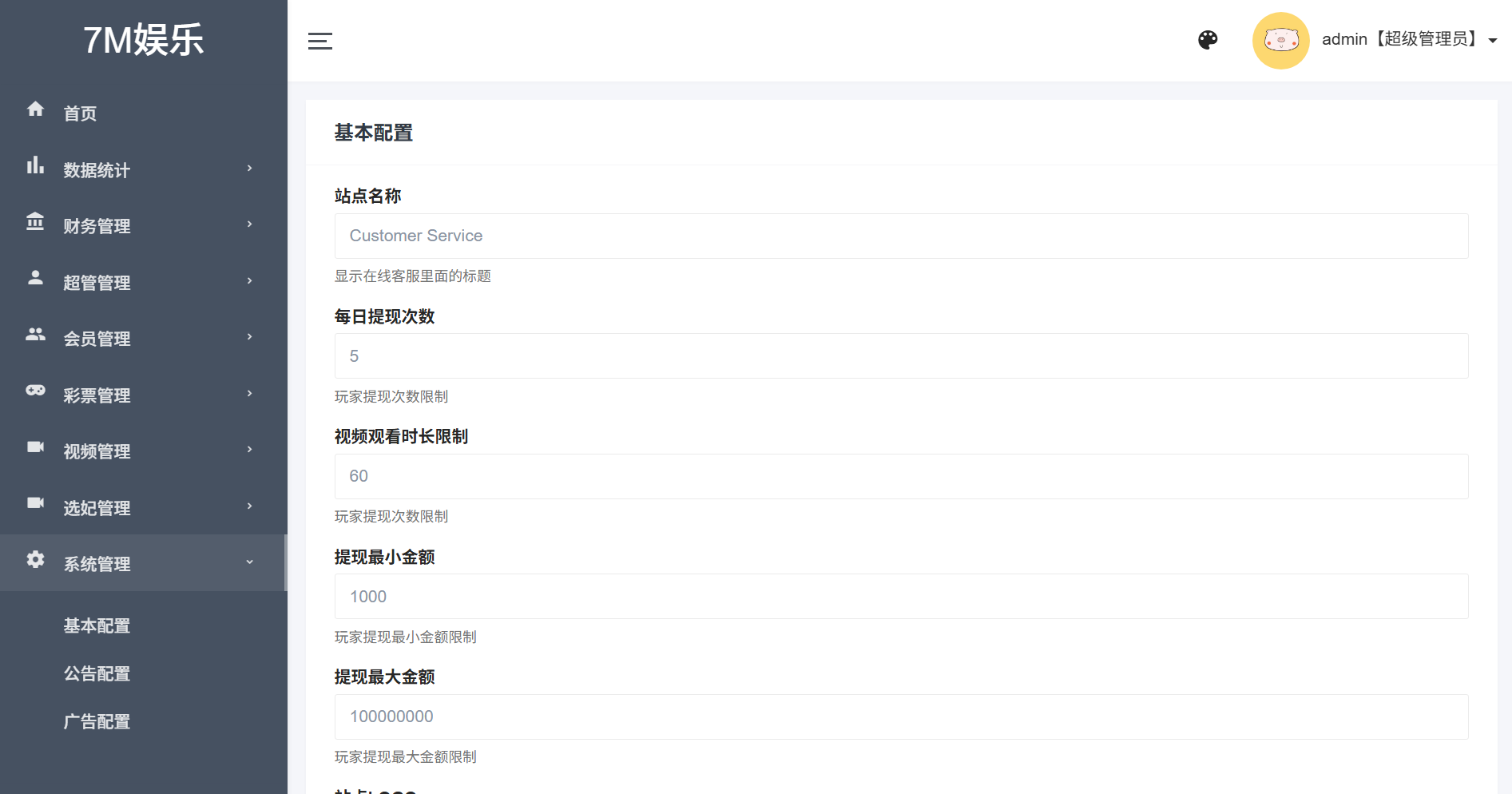
Task: Click the bar chart icon for 数据统计
Action: click(x=35, y=165)
